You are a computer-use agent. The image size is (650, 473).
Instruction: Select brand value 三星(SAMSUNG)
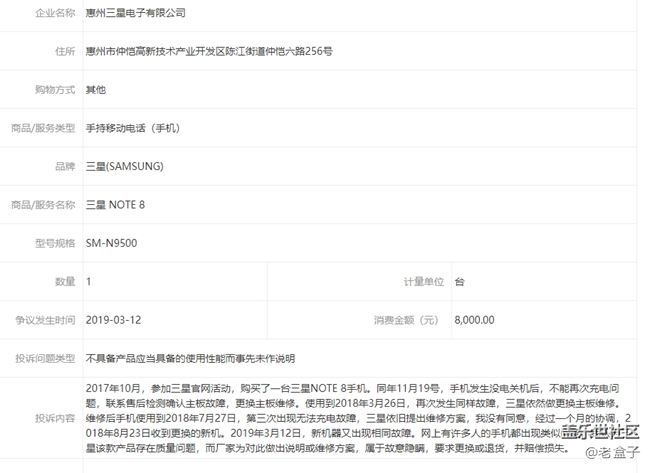(x=125, y=166)
